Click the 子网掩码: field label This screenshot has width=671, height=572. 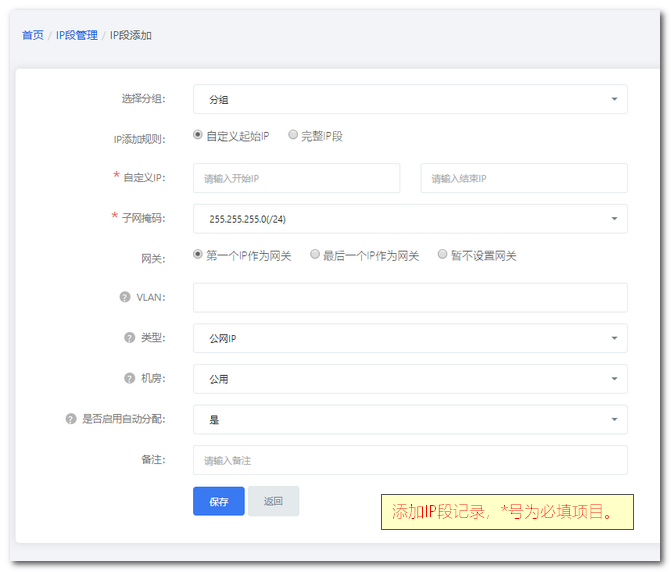(x=144, y=218)
